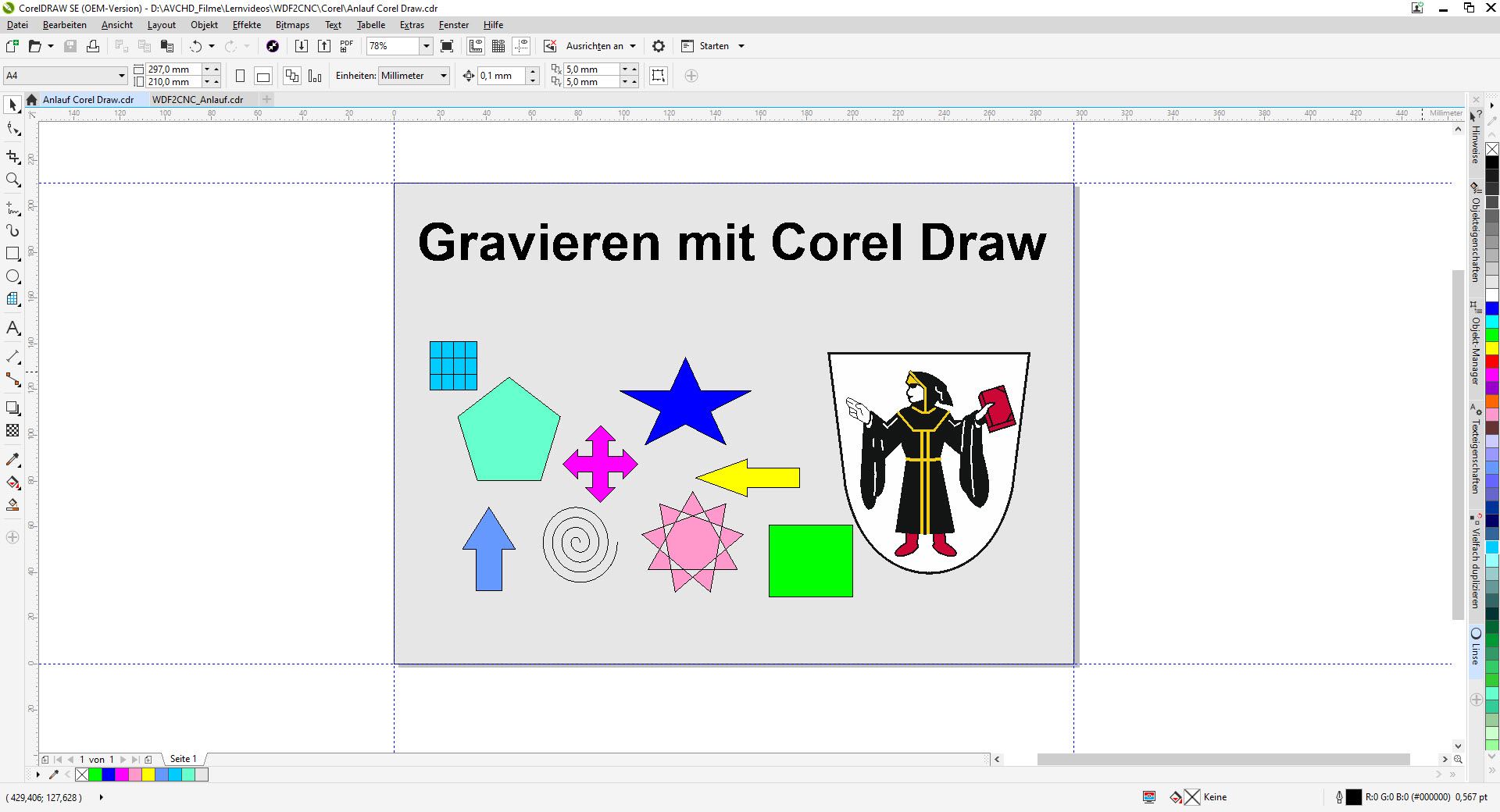Set page orientation to portrait
The image size is (1500, 812).
pyautogui.click(x=241, y=76)
